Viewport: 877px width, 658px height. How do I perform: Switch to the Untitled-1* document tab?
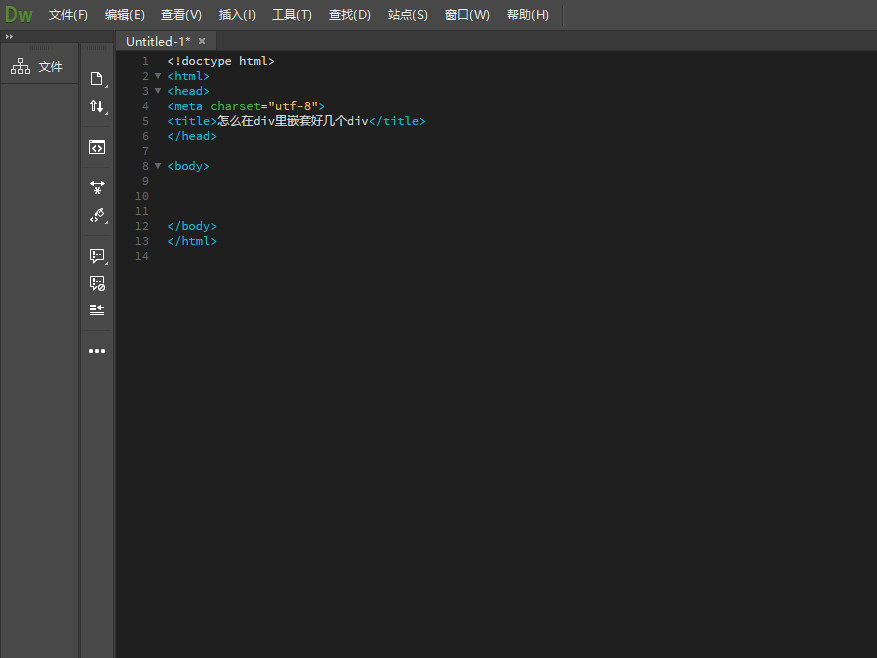(158, 41)
